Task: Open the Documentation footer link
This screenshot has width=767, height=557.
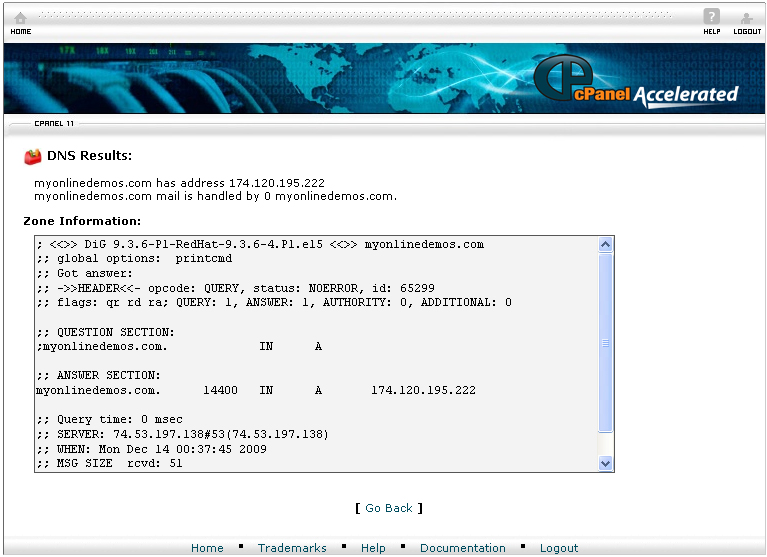Action: click(x=463, y=548)
